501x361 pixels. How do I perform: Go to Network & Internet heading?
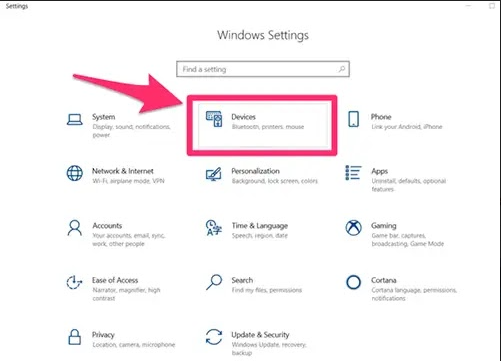[x=123, y=171]
